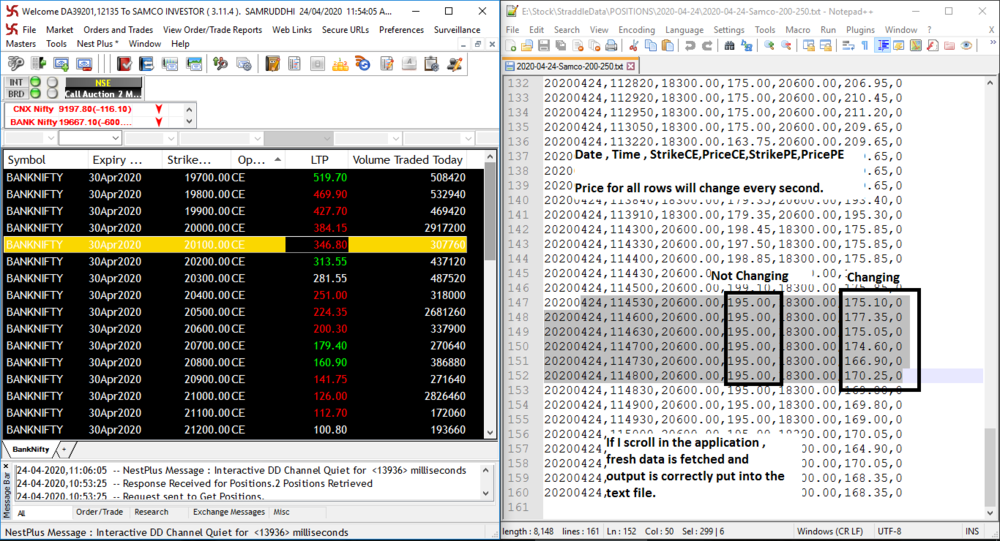Click sort arrow on Op... column header
This screenshot has width=1000, height=541.
[x=277, y=159]
